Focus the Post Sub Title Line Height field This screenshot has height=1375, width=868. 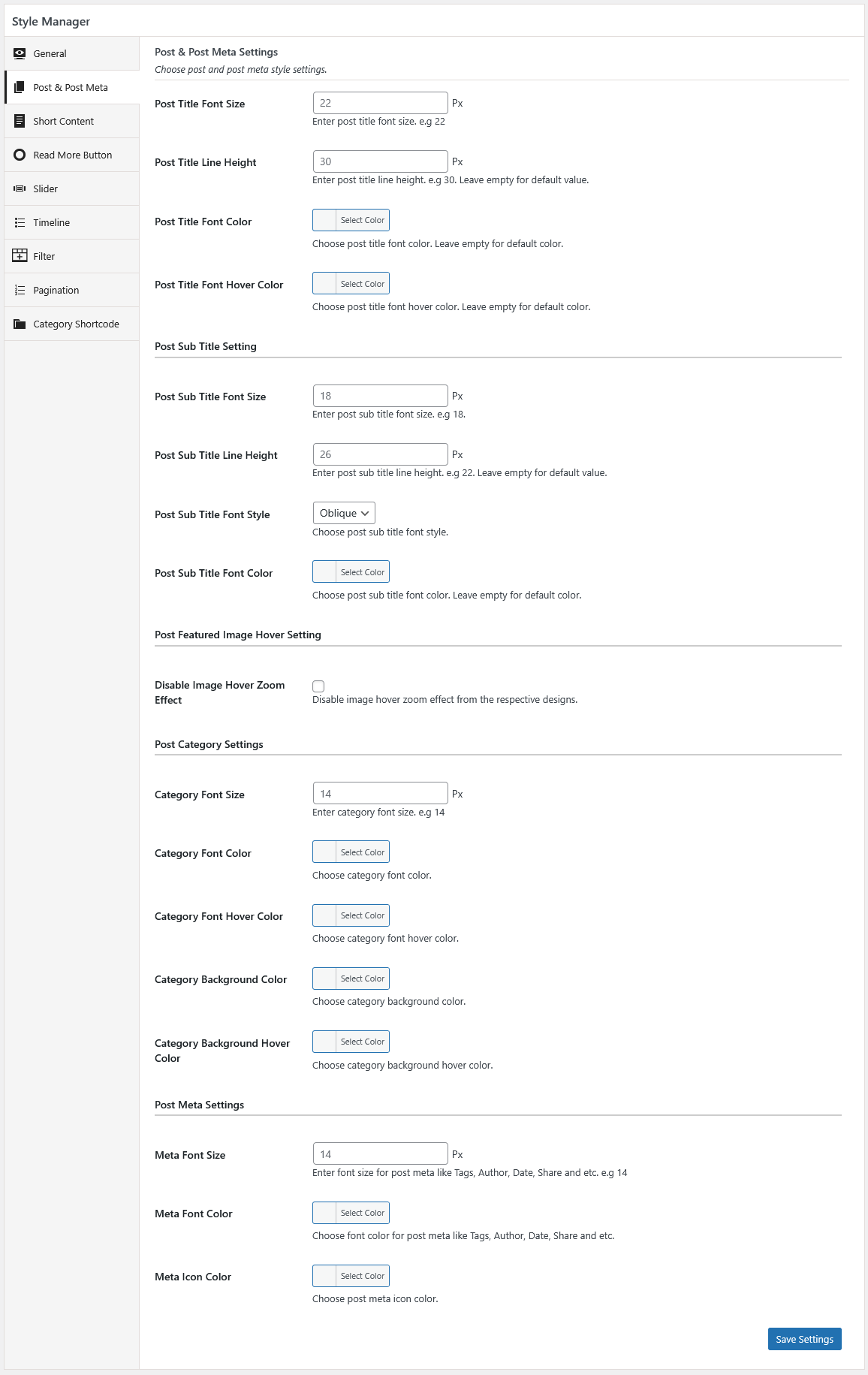pos(380,454)
